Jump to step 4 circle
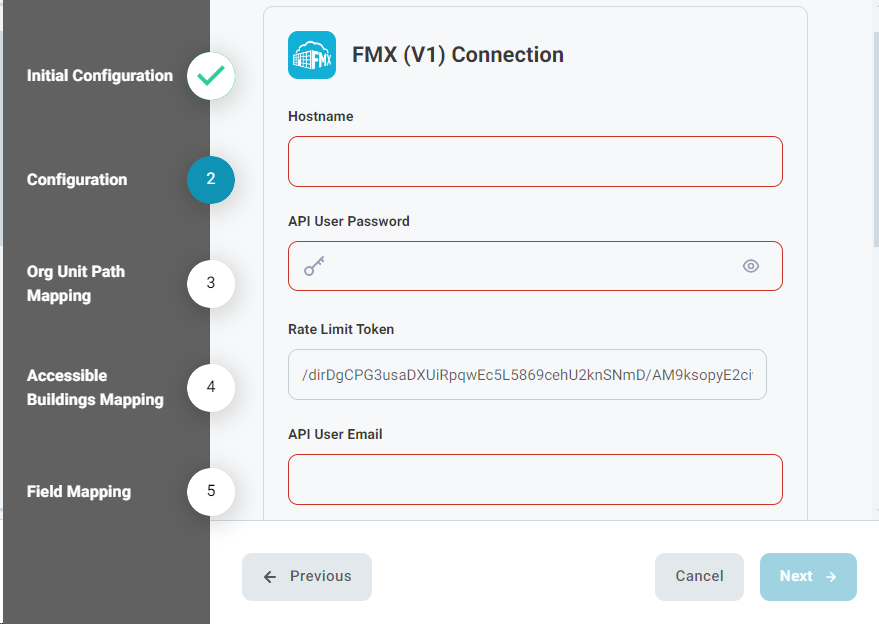The width and height of the screenshot is (879, 624). point(211,387)
